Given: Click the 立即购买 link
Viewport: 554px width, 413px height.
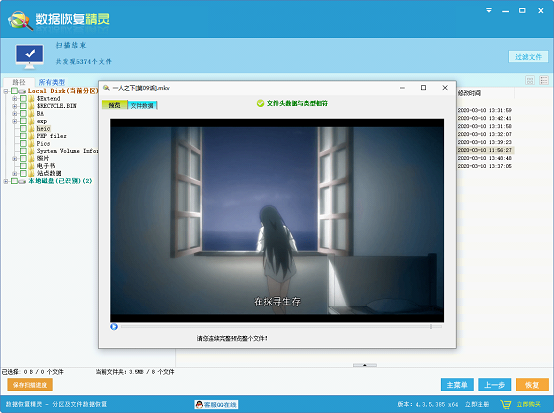Looking at the screenshot, I should click(x=529, y=404).
